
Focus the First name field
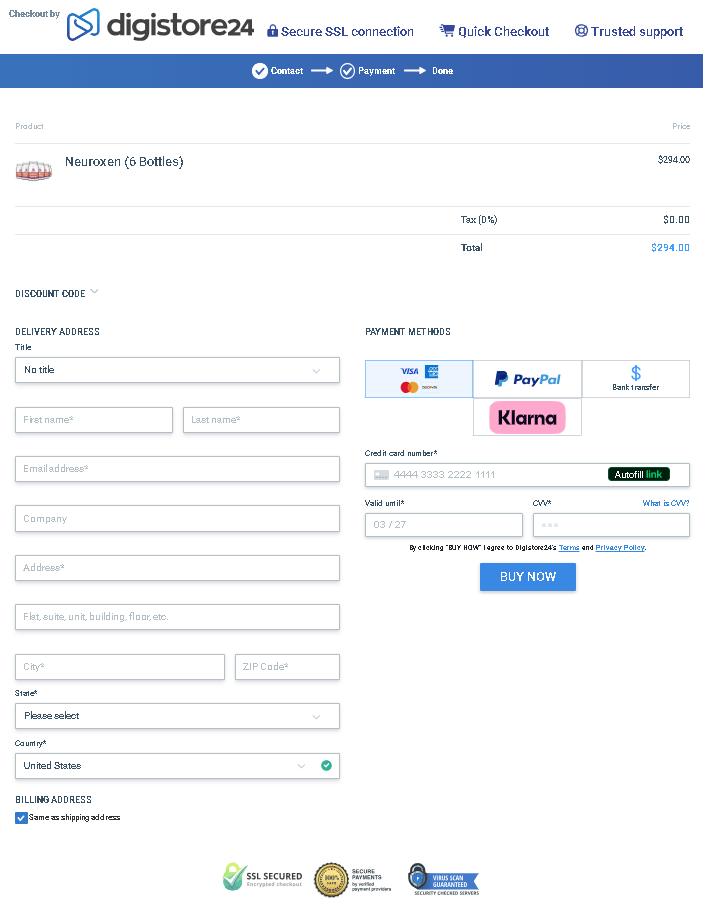pos(94,420)
